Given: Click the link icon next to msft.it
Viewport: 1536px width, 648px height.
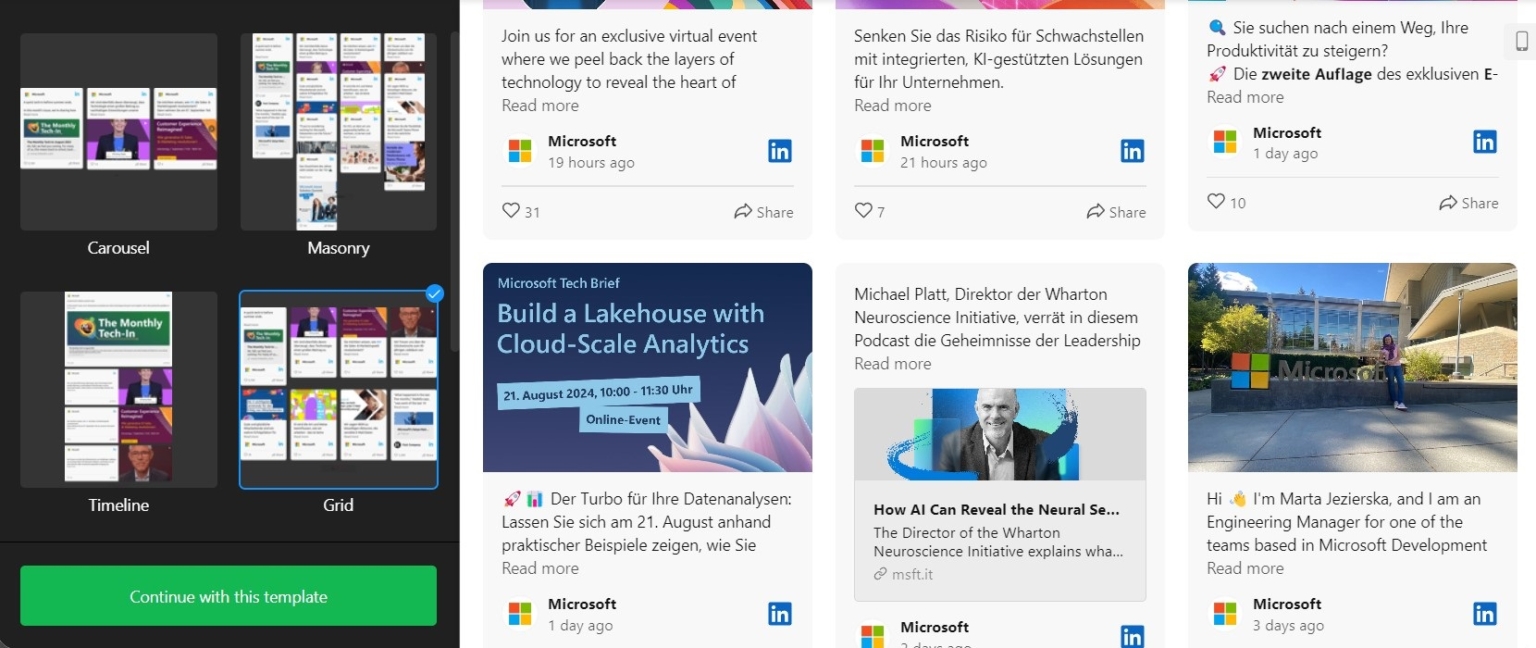Looking at the screenshot, I should [881, 574].
